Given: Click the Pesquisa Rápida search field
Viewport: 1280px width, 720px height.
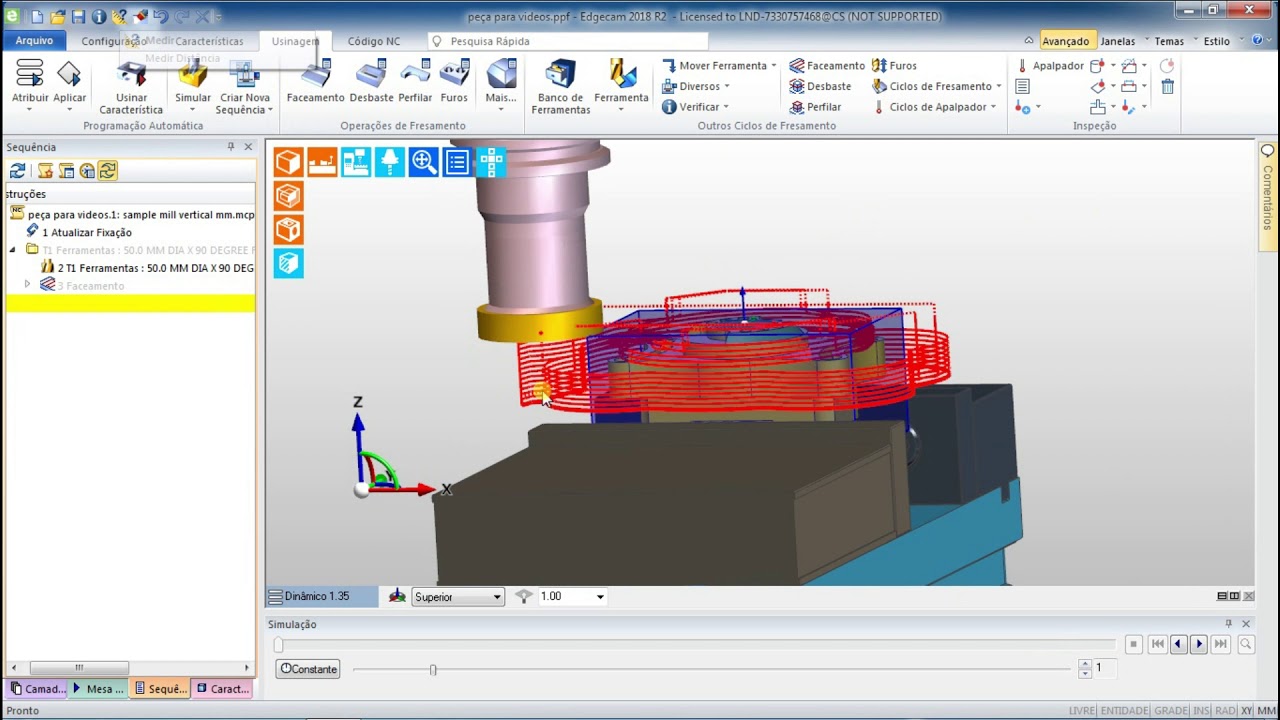Looking at the screenshot, I should [x=568, y=41].
